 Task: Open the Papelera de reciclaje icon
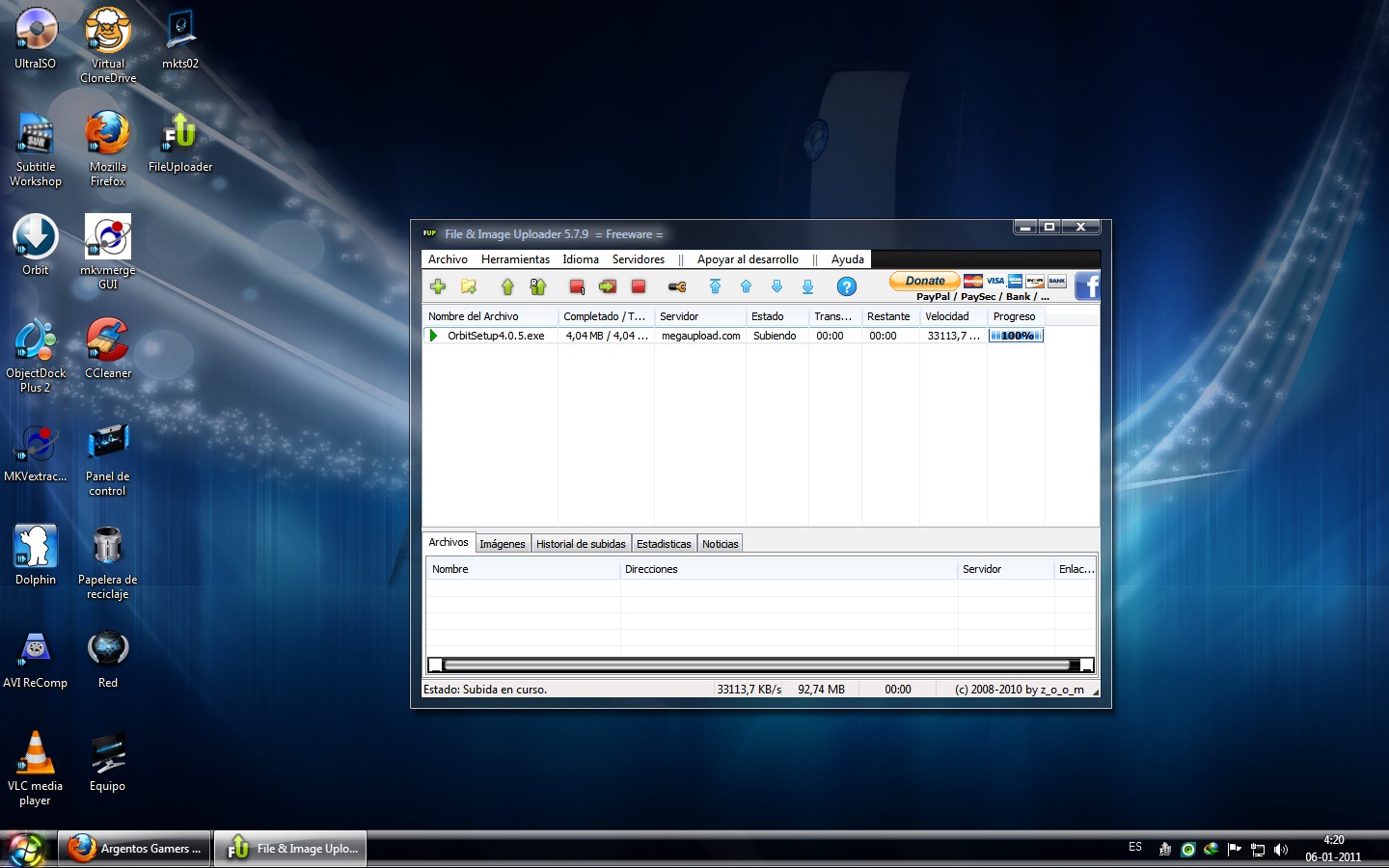[x=108, y=561]
